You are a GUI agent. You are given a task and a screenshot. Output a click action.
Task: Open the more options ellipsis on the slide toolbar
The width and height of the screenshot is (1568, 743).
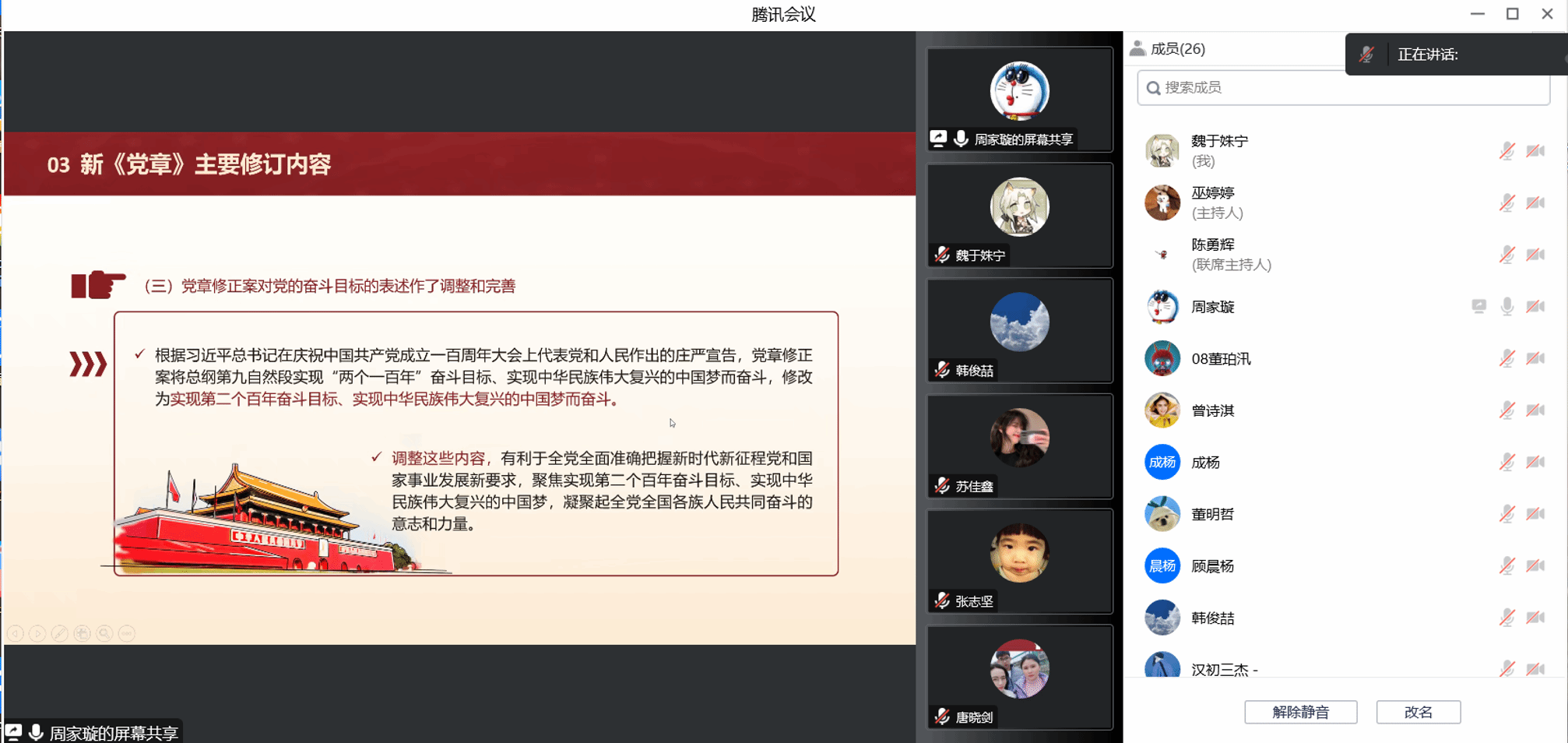127,634
